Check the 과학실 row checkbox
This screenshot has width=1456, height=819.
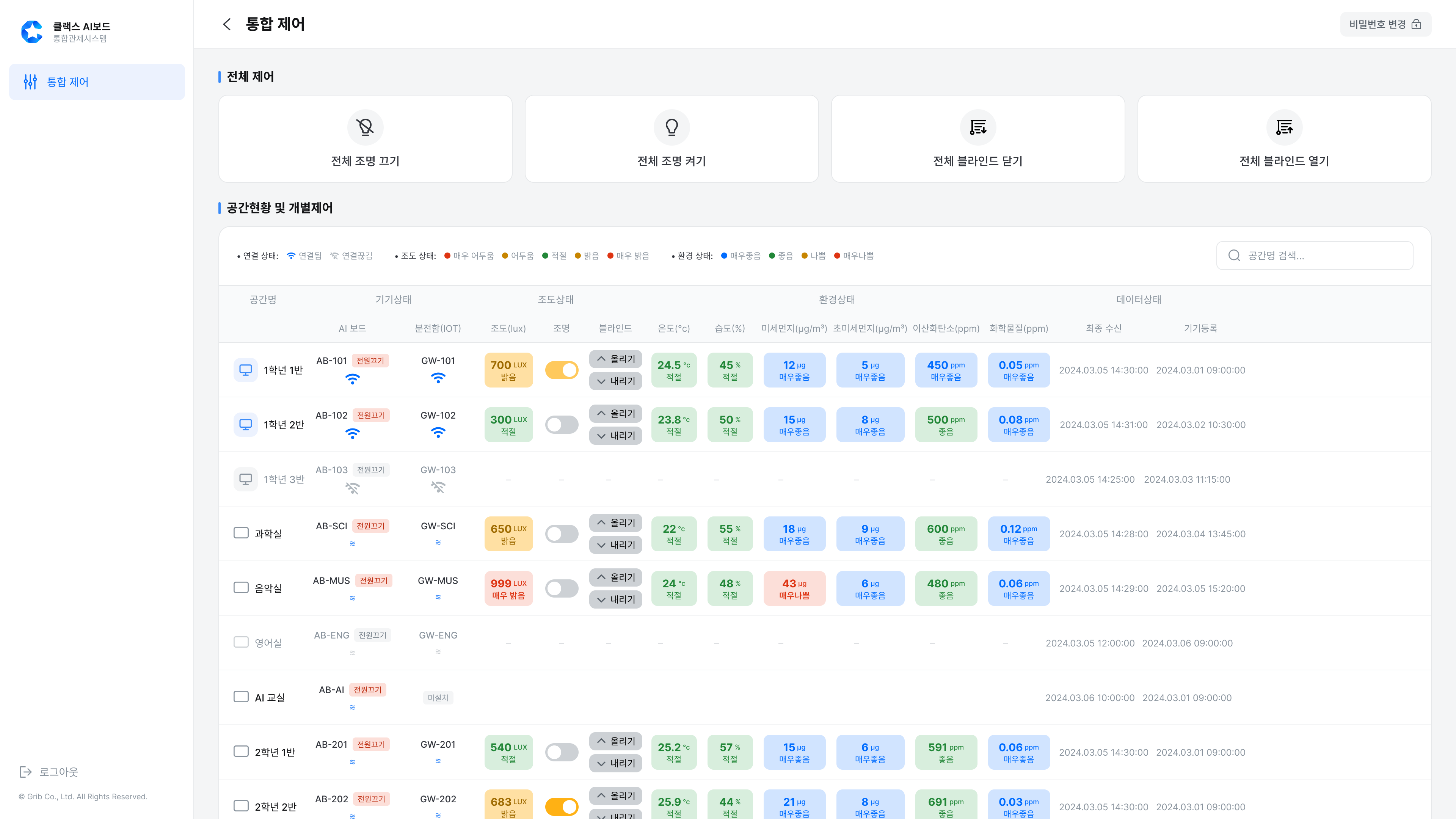pyautogui.click(x=241, y=533)
